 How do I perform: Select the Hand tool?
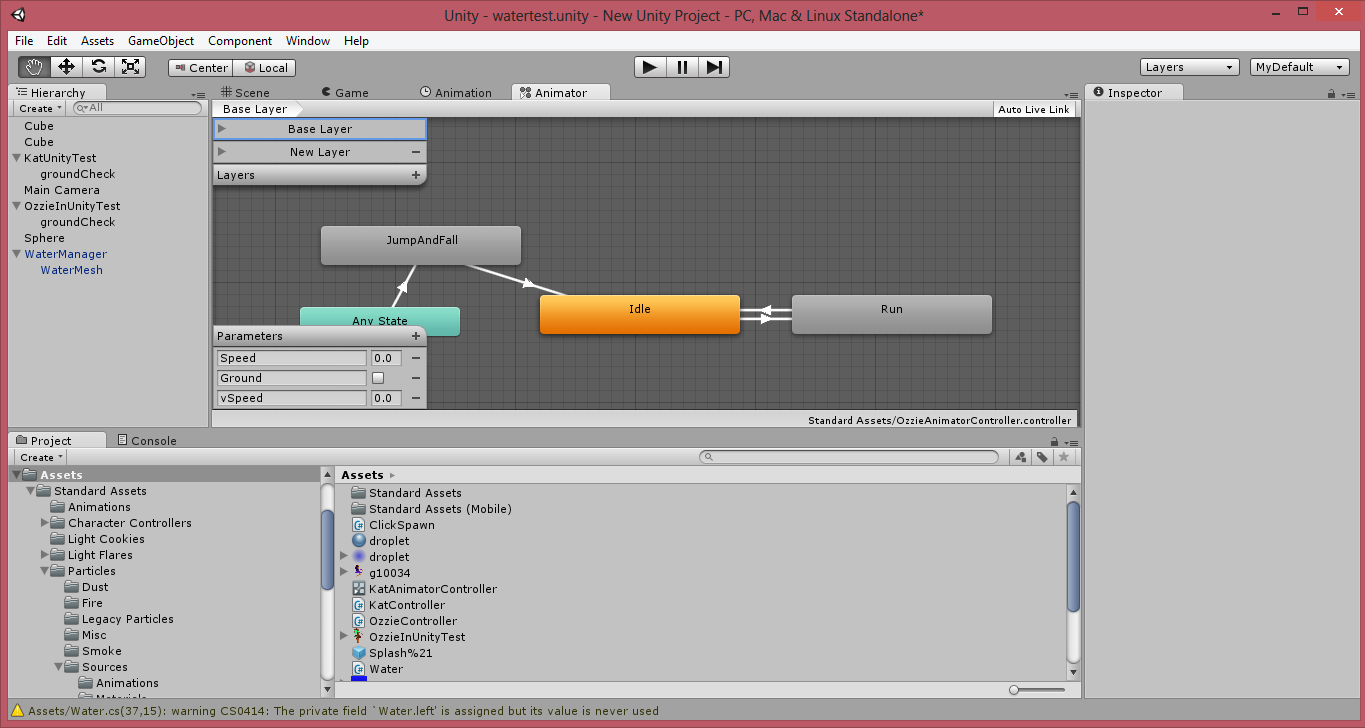pos(35,67)
